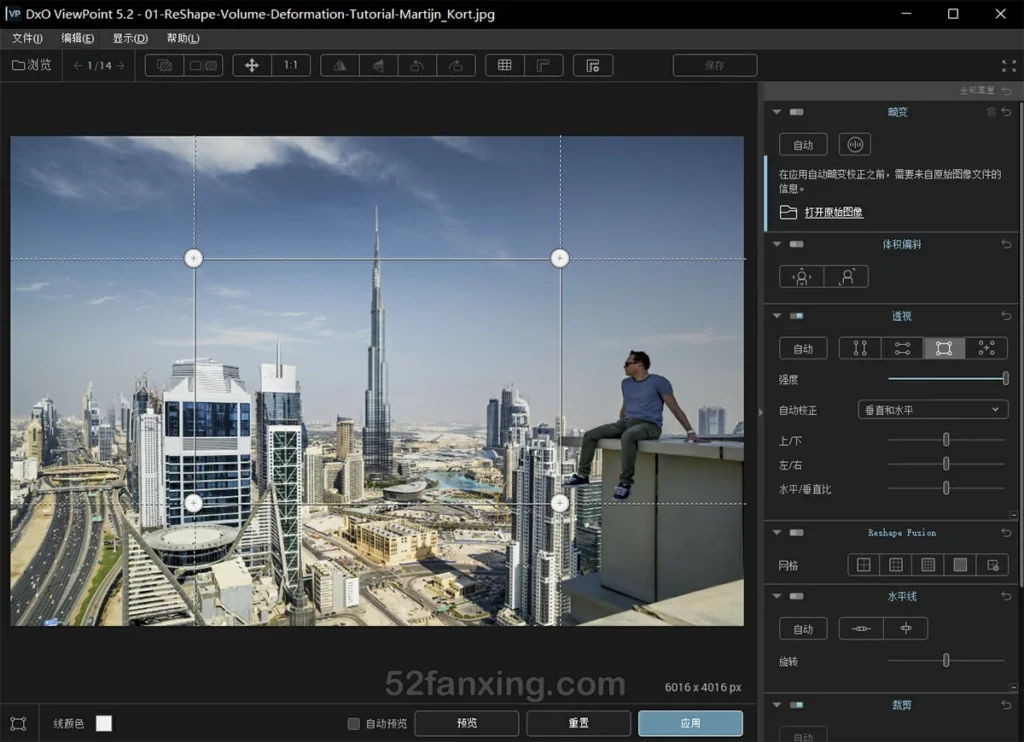Enable the 自动预览 checkbox

tap(354, 723)
